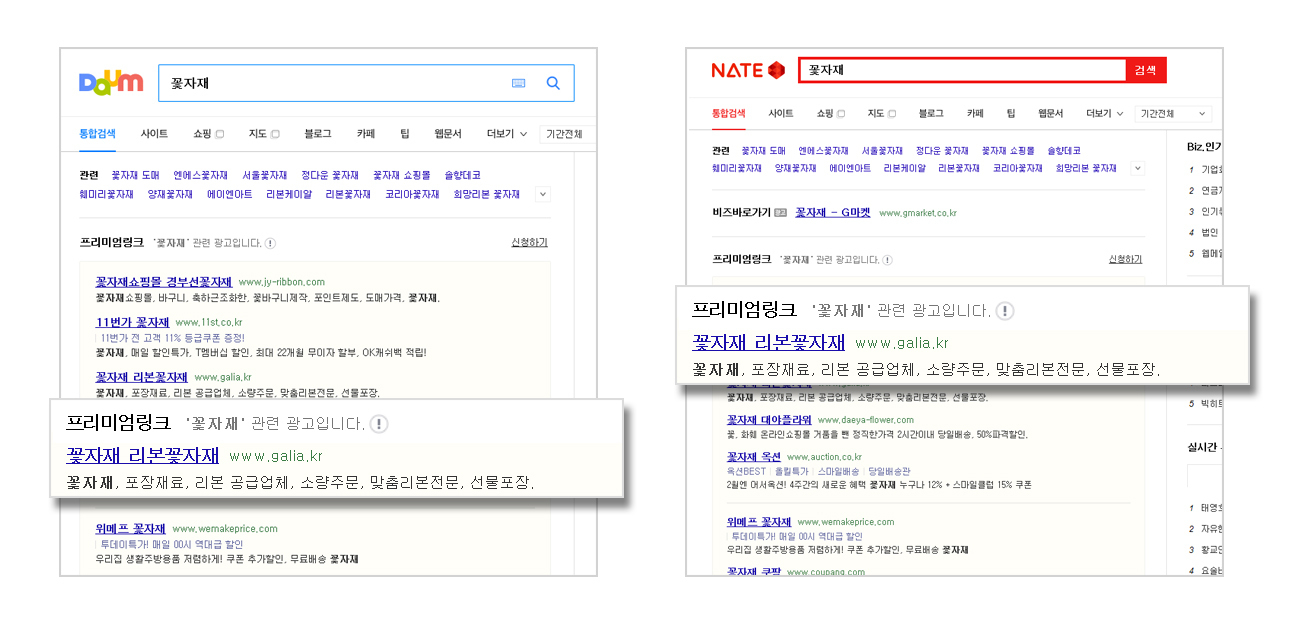The width and height of the screenshot is (1300, 623).
Task: Click 신청하기 link in Nate
Action: (1125, 260)
